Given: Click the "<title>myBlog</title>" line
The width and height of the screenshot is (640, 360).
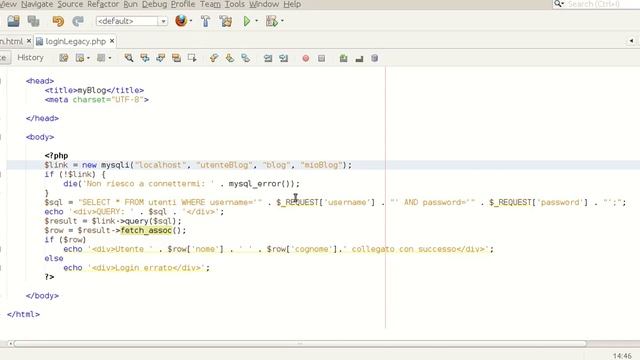Looking at the screenshot, I should 94,90.
